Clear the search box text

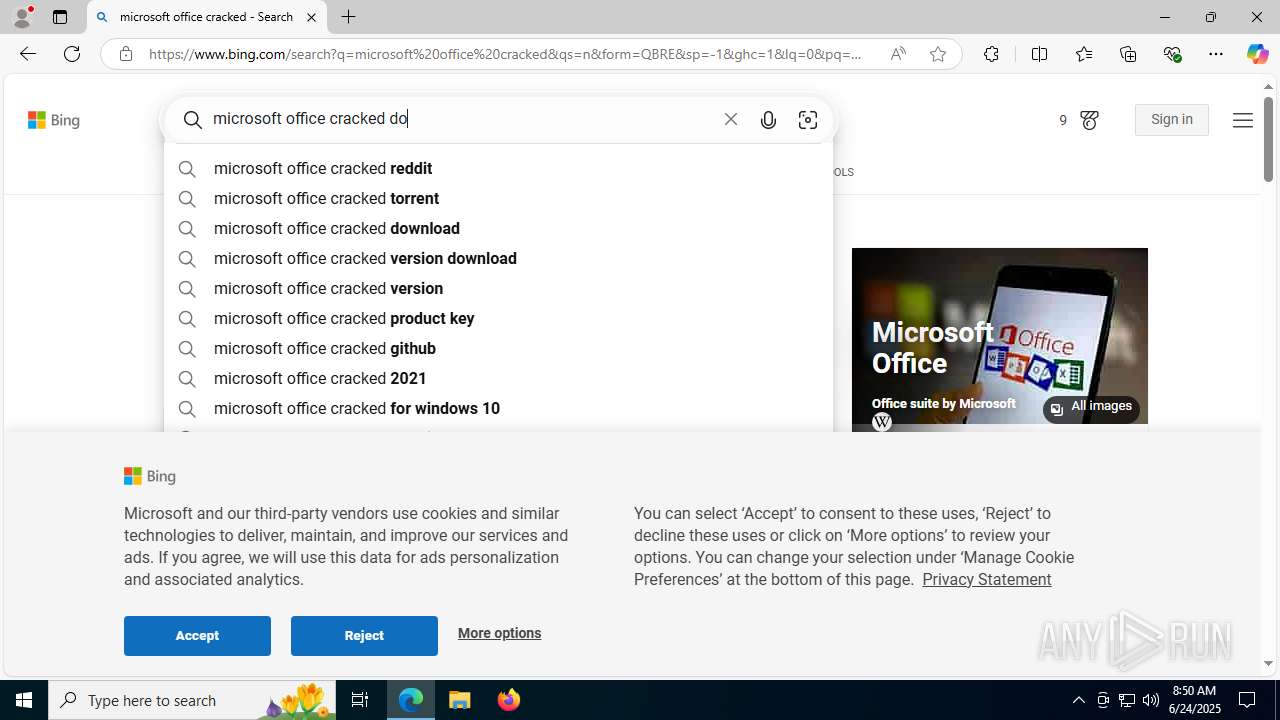(x=731, y=119)
